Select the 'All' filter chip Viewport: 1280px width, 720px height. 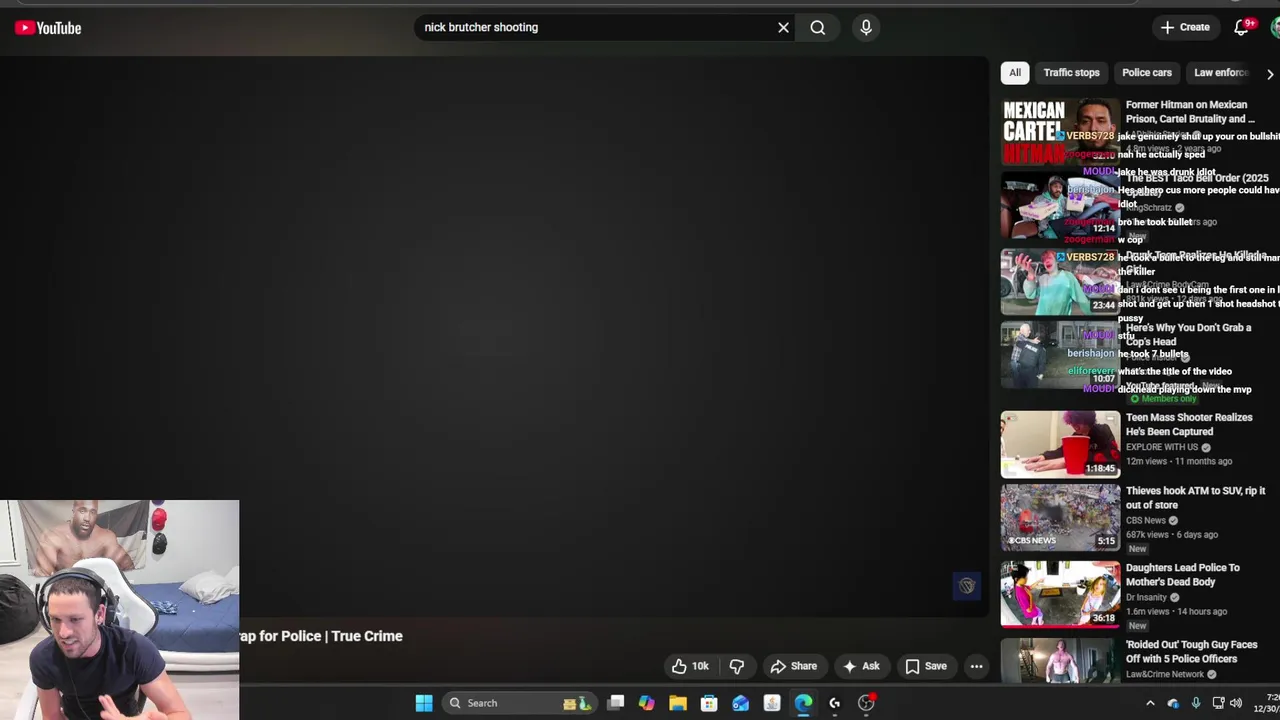pos(1015,73)
